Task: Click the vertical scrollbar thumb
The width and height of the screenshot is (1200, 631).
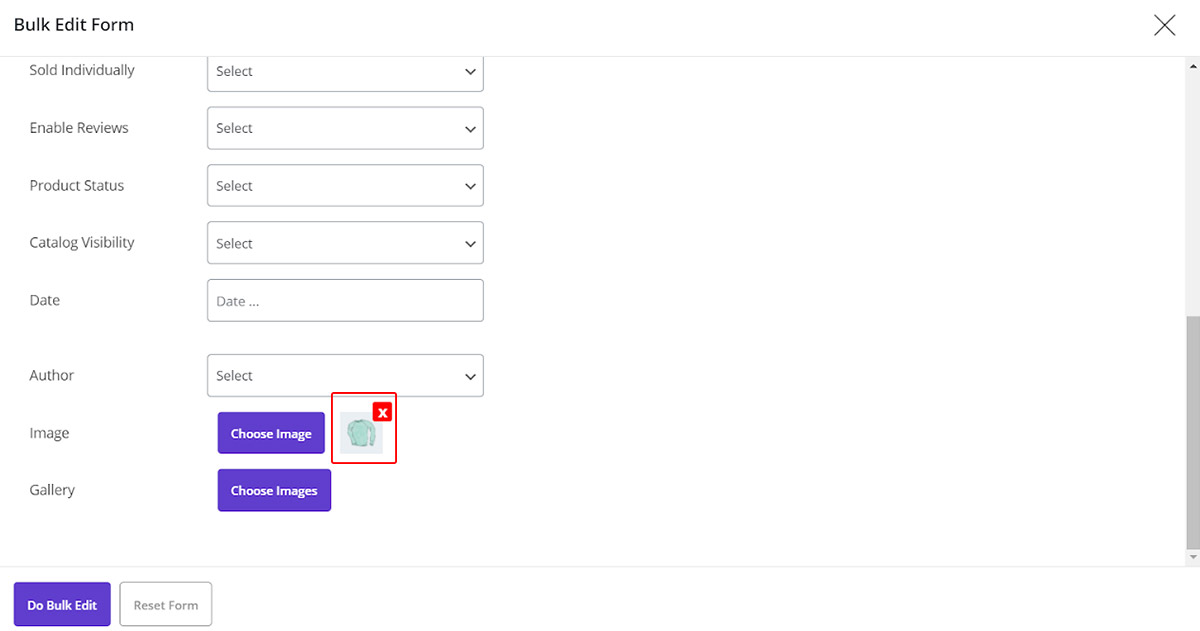Action: coord(1192,432)
